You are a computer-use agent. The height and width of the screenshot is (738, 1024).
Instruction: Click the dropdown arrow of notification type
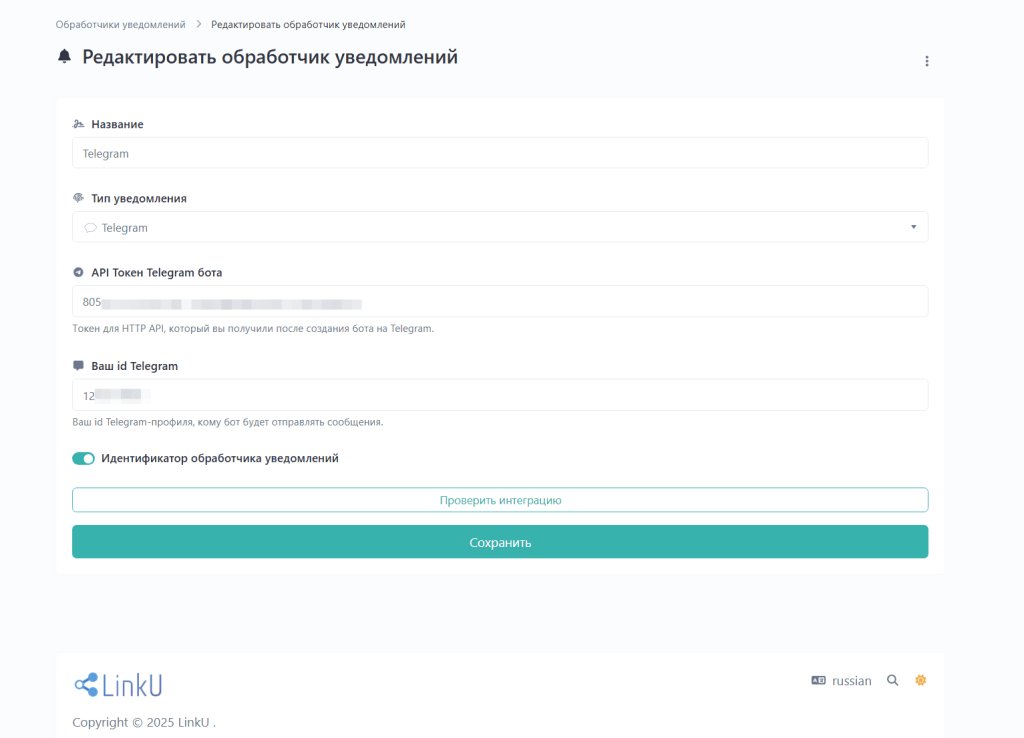(913, 227)
